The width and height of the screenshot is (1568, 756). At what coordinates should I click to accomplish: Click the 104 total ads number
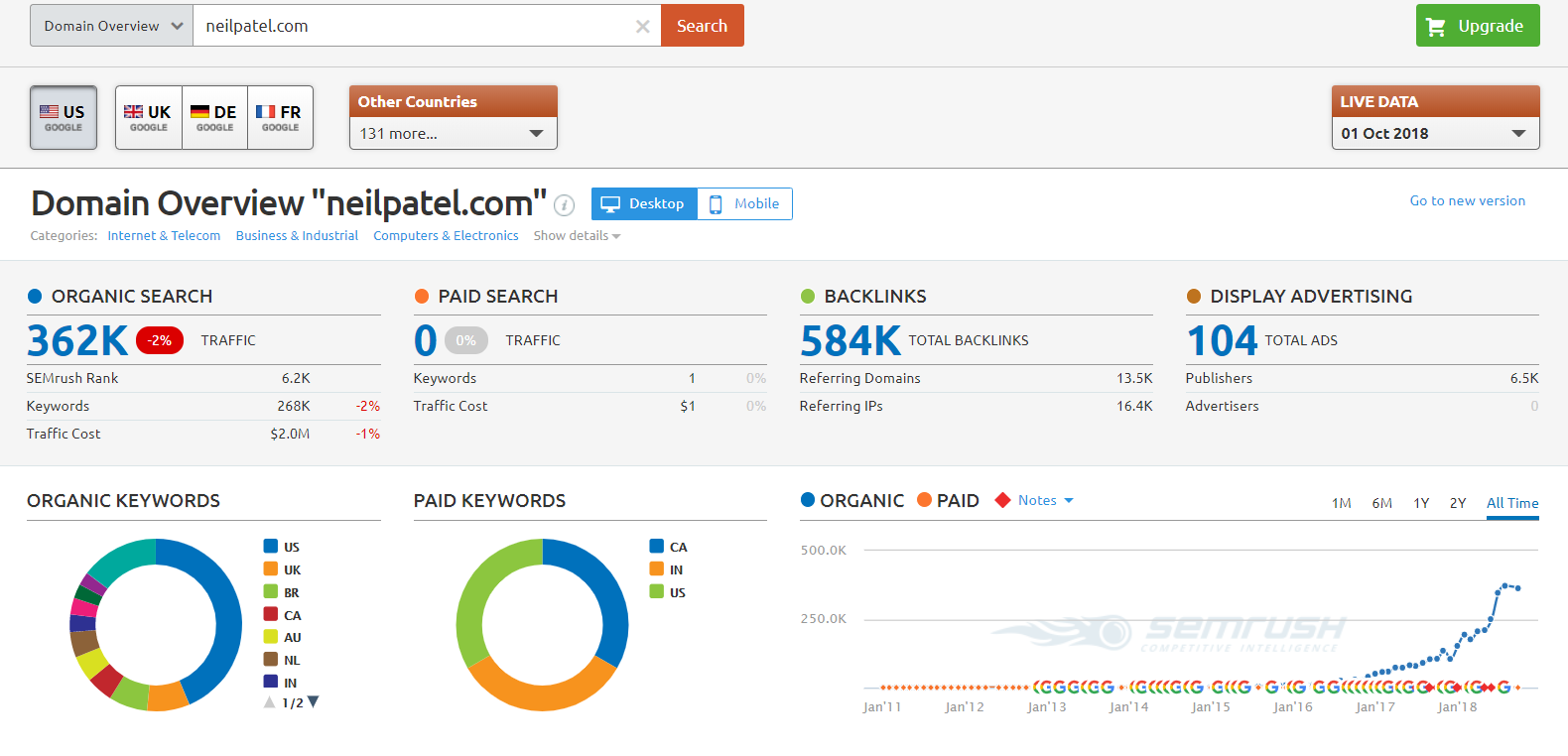(x=1222, y=340)
